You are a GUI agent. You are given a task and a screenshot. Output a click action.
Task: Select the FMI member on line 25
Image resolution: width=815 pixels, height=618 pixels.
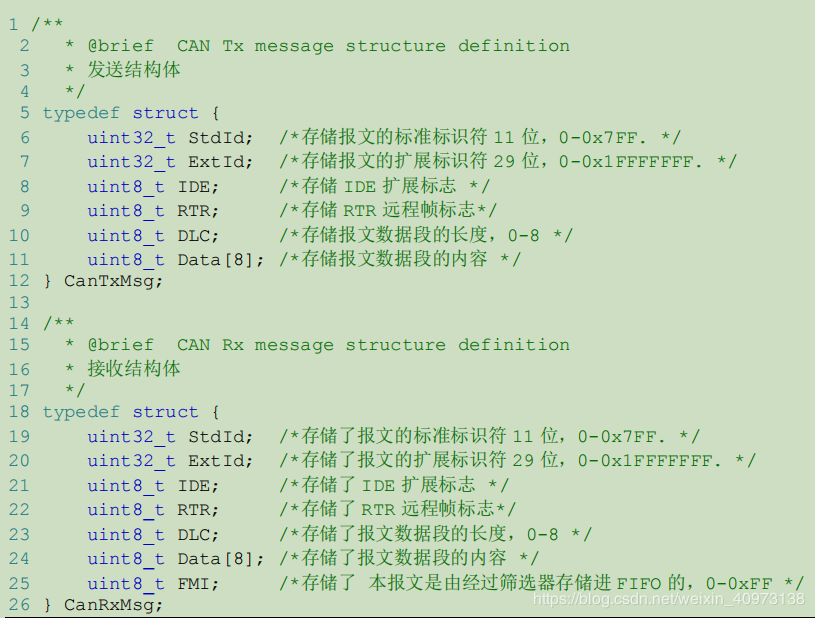(198, 583)
